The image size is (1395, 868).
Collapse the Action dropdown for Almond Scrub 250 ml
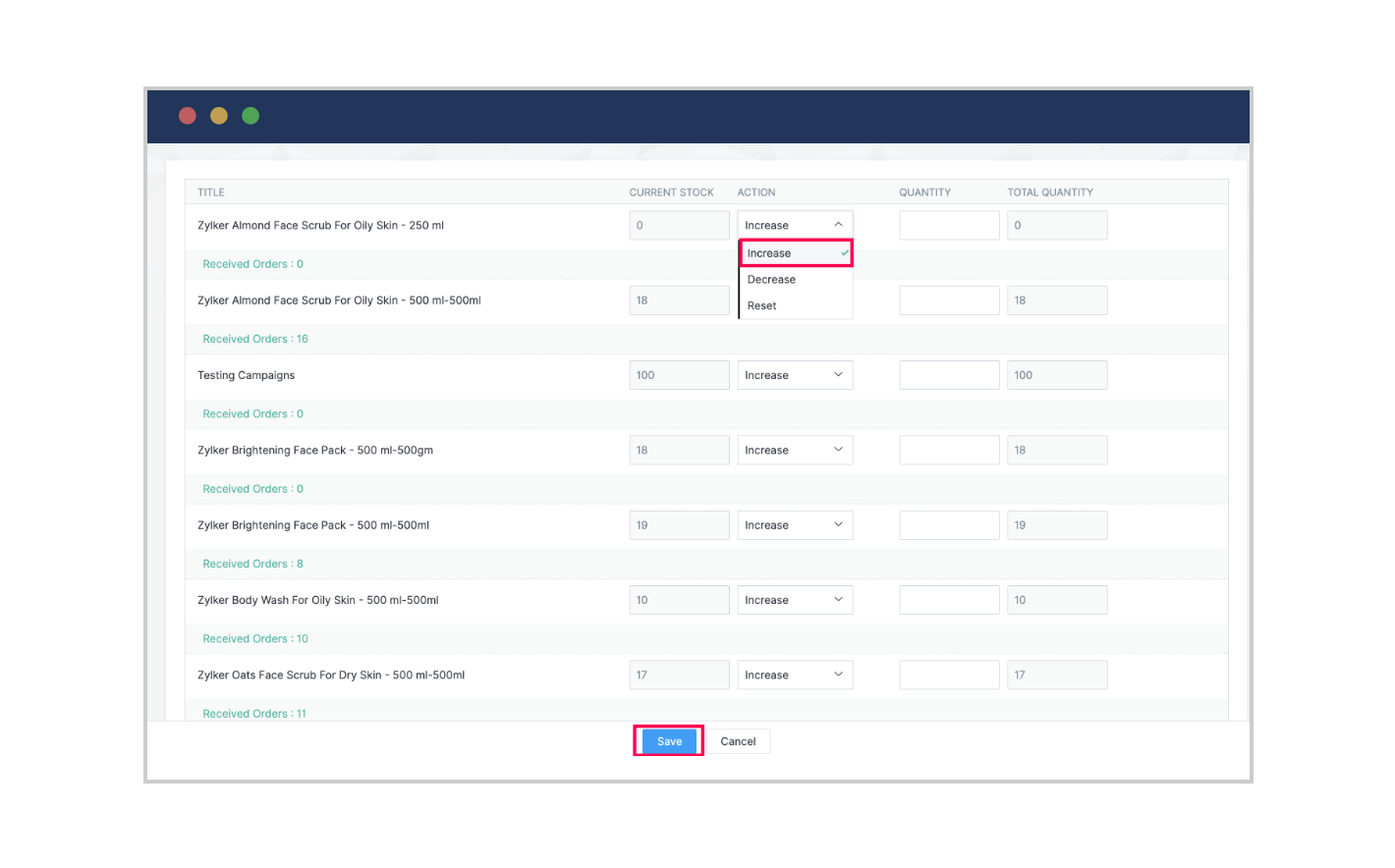(795, 225)
